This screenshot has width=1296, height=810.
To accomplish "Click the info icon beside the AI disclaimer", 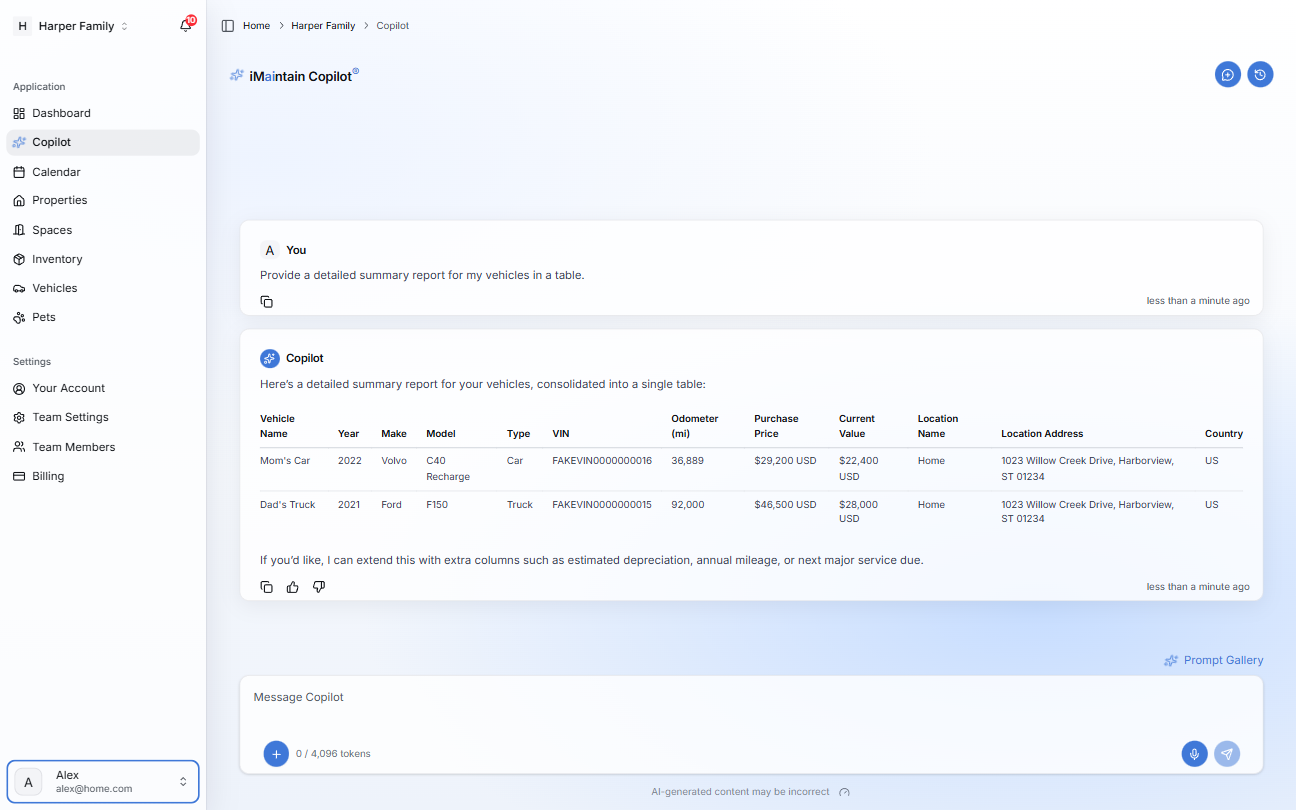I will 844,791.
